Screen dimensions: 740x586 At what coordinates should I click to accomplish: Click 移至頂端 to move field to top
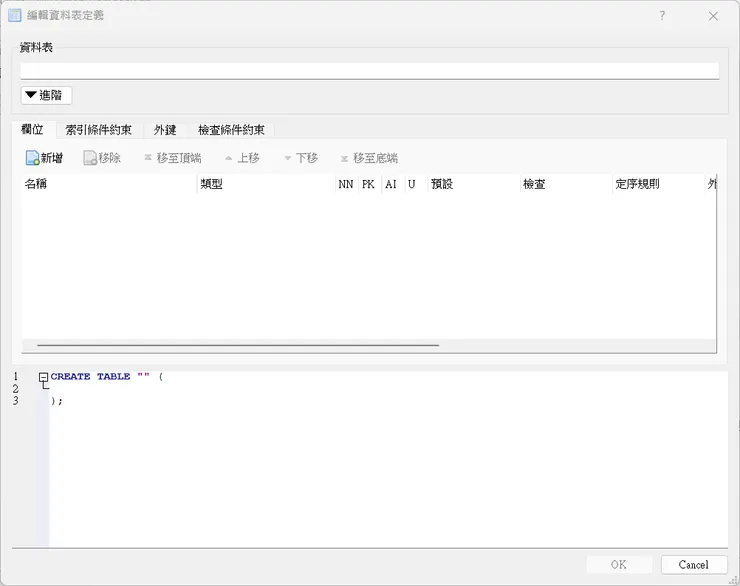173,158
